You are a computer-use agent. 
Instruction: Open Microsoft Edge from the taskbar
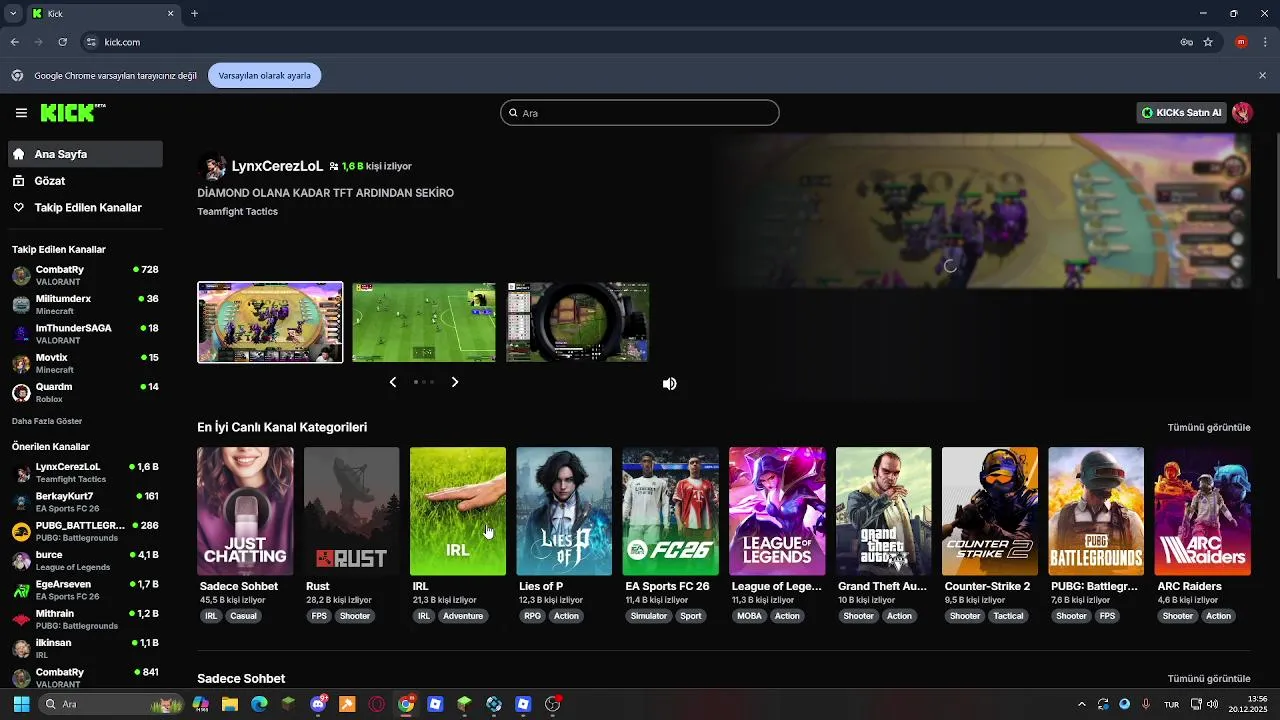click(x=259, y=704)
